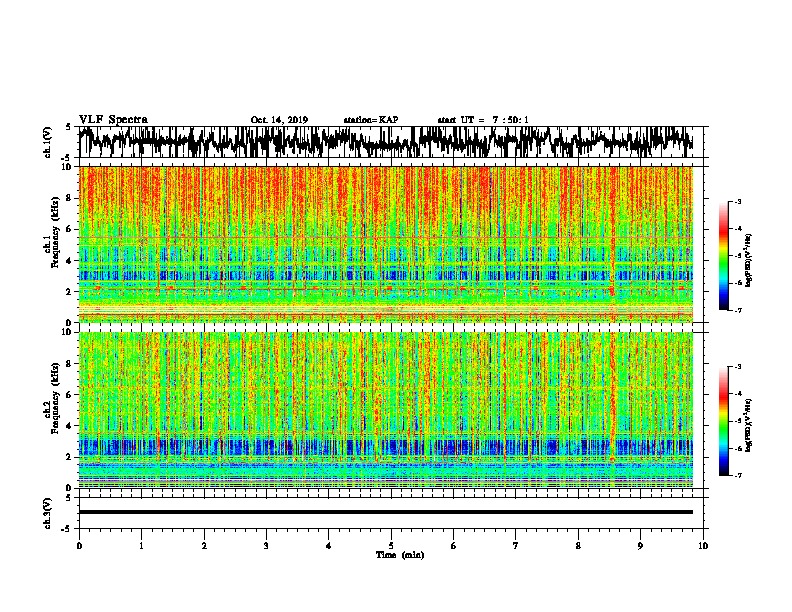Click the "VLF Spectra" title text

[x=113, y=120]
